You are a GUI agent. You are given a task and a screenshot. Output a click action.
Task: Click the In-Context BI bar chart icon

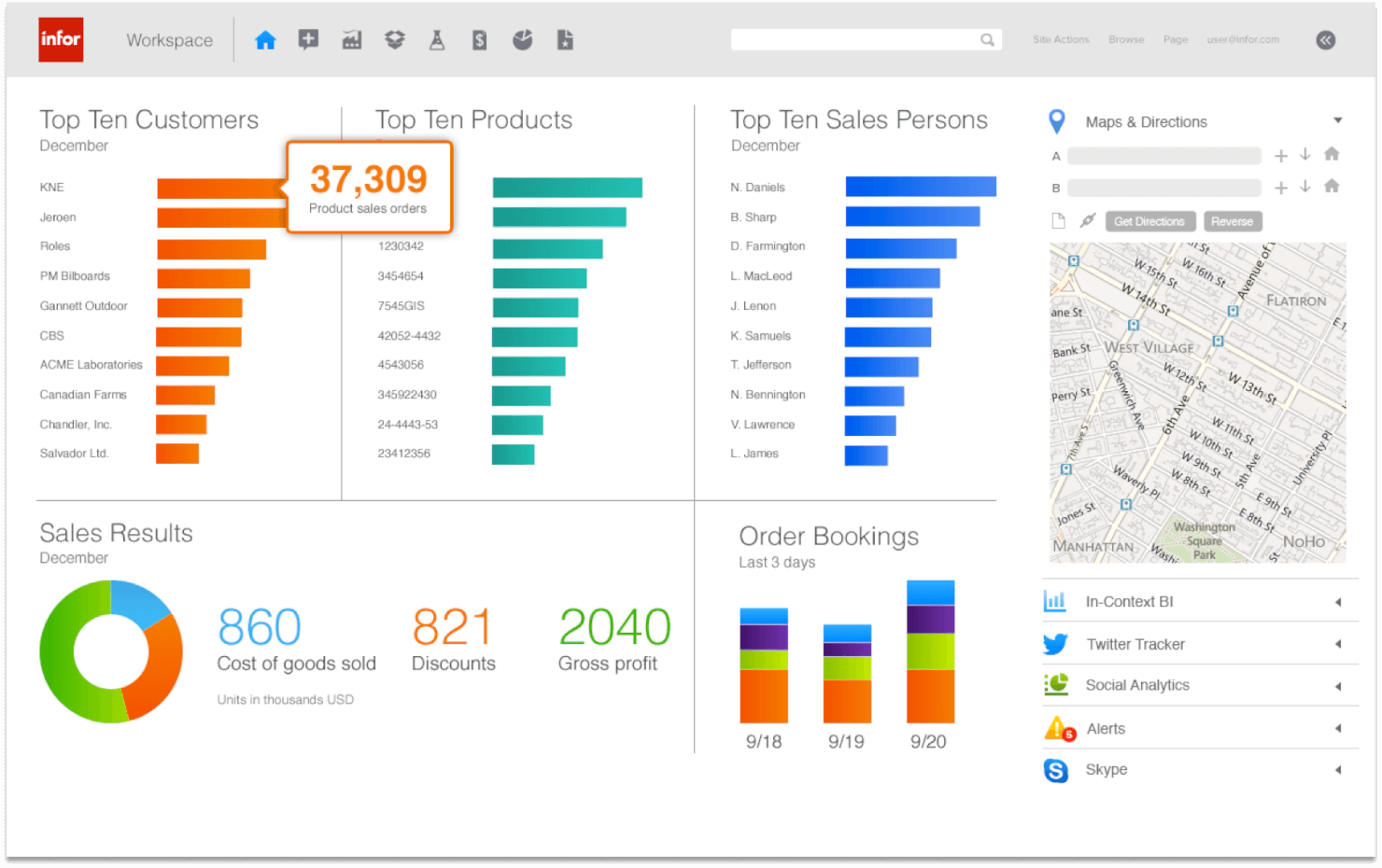(1055, 601)
